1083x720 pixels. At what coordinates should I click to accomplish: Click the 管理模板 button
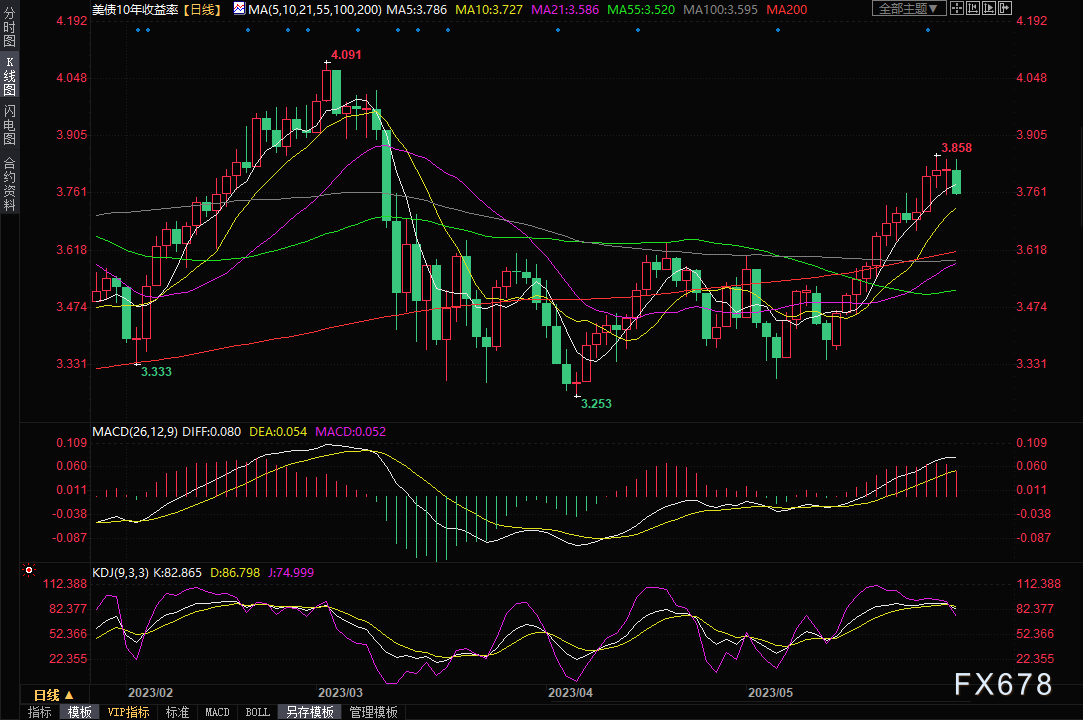(373, 712)
